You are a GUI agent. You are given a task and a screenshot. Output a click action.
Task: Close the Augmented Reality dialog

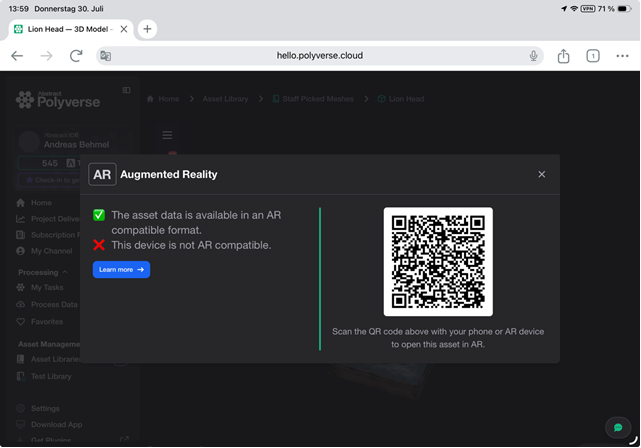(542, 175)
